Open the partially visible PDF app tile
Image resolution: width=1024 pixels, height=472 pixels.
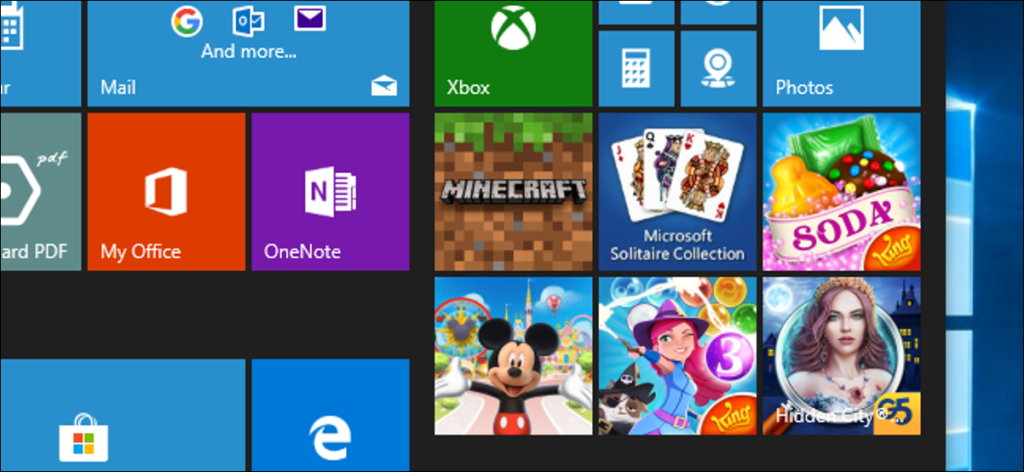click(x=38, y=191)
